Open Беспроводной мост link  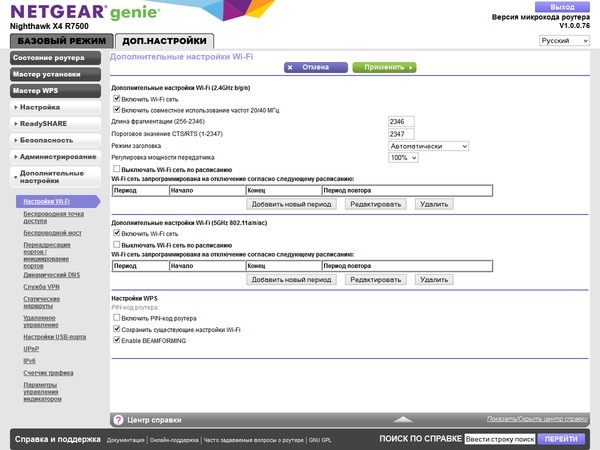tap(52, 233)
